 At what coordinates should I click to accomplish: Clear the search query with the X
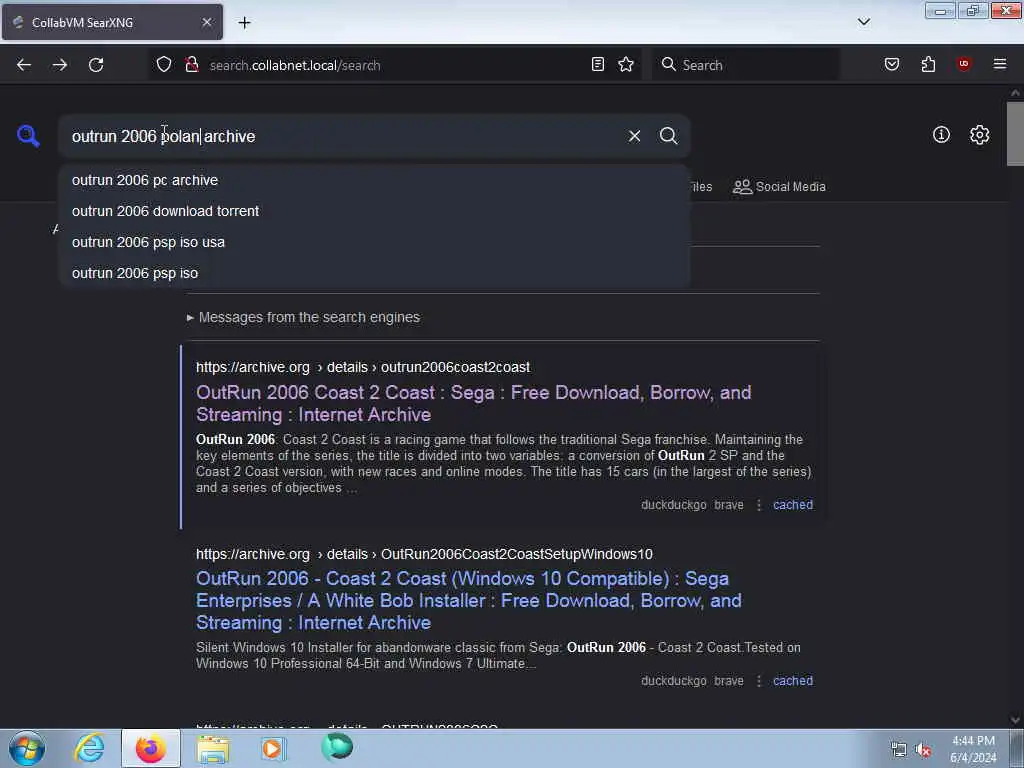coord(634,136)
